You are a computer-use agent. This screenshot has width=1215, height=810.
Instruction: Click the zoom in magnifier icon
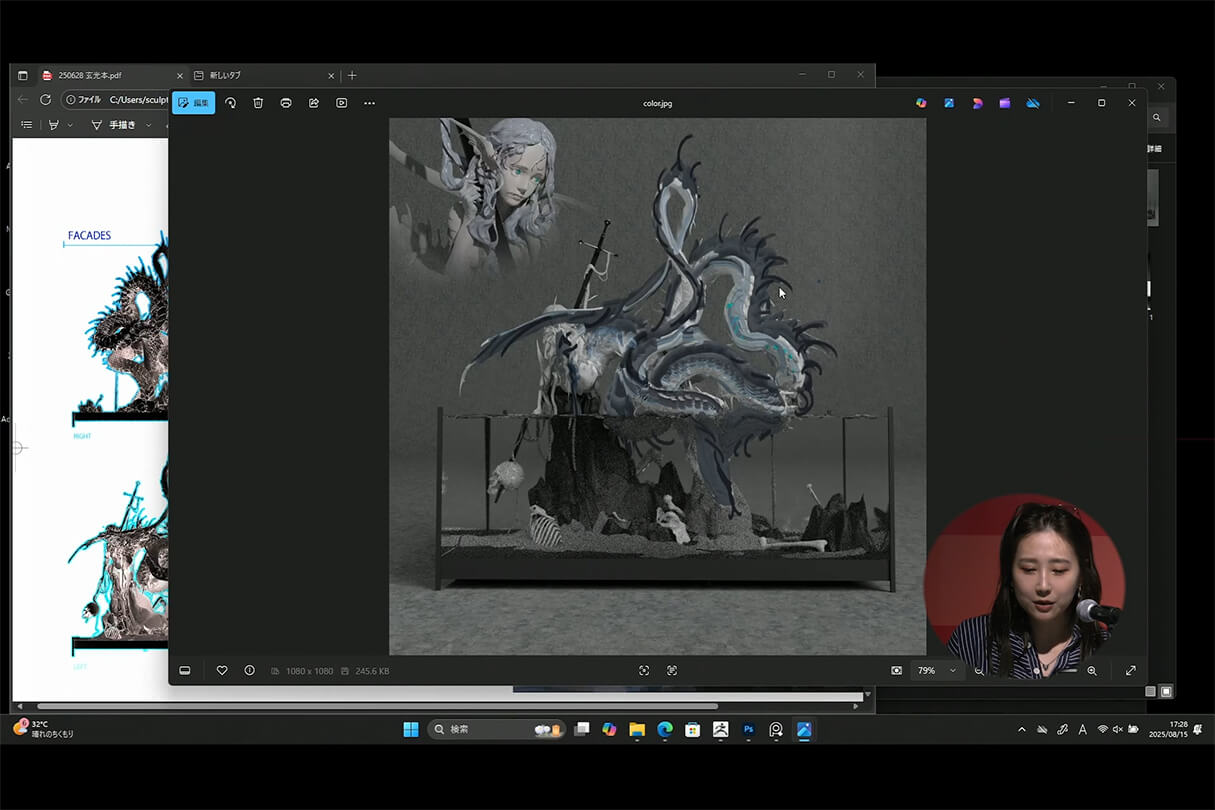click(1092, 670)
